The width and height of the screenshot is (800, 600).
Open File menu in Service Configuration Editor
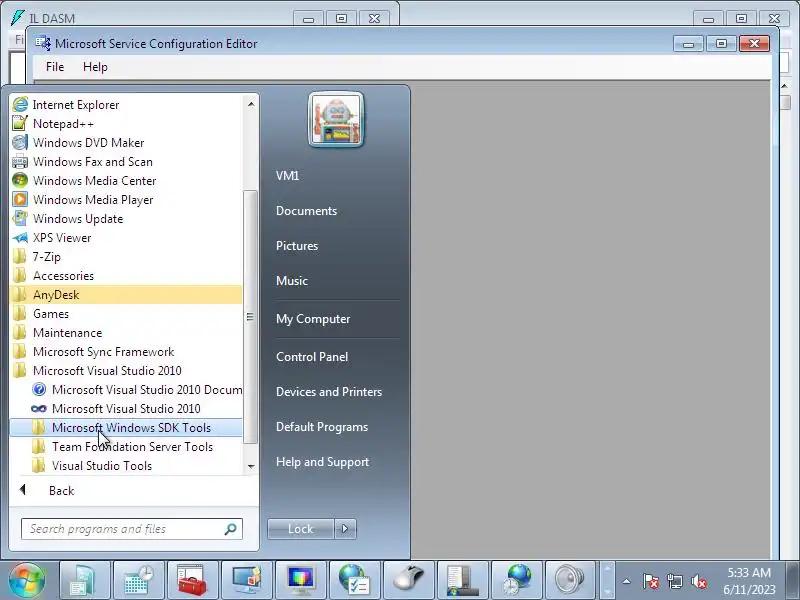coord(55,67)
